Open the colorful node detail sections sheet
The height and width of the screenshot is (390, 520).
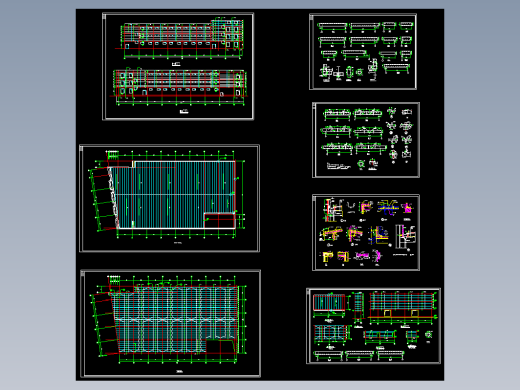pyautogui.click(x=366, y=232)
